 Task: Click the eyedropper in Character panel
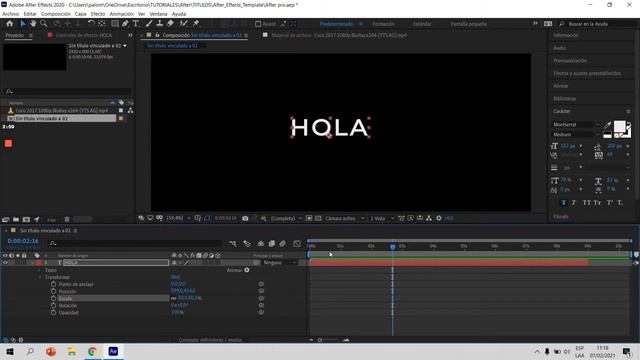click(607, 125)
